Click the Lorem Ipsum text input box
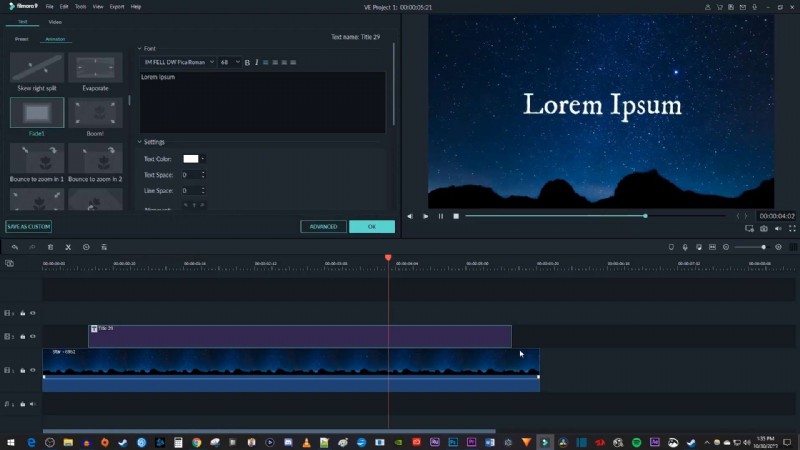 click(263, 102)
